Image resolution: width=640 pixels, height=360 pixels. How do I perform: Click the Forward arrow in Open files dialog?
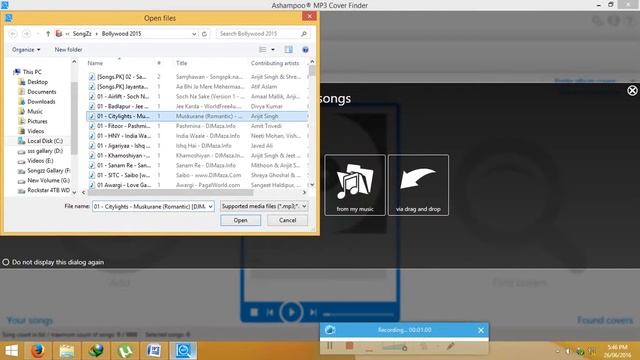[x=27, y=34]
